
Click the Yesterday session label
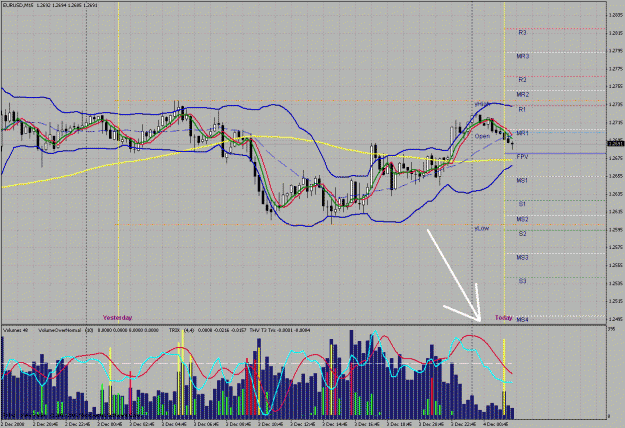pyautogui.click(x=117, y=318)
